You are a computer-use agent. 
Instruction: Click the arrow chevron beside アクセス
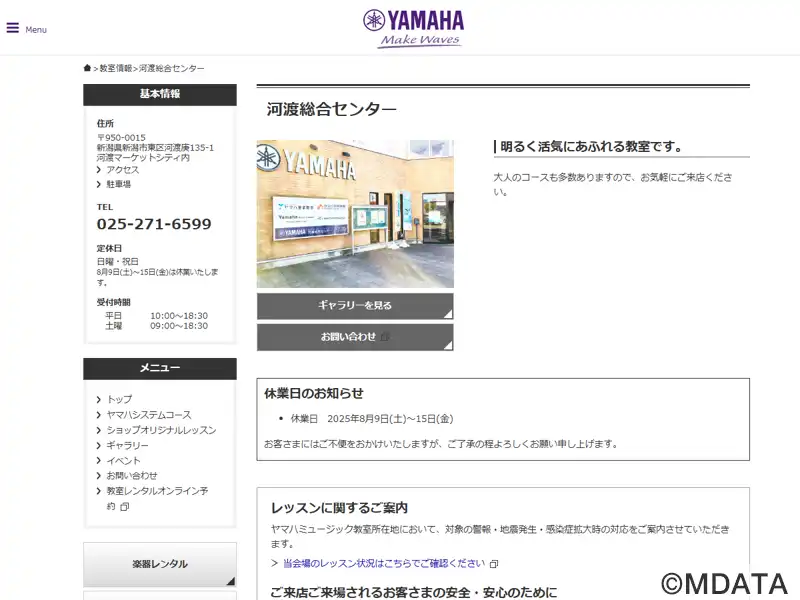[99, 170]
